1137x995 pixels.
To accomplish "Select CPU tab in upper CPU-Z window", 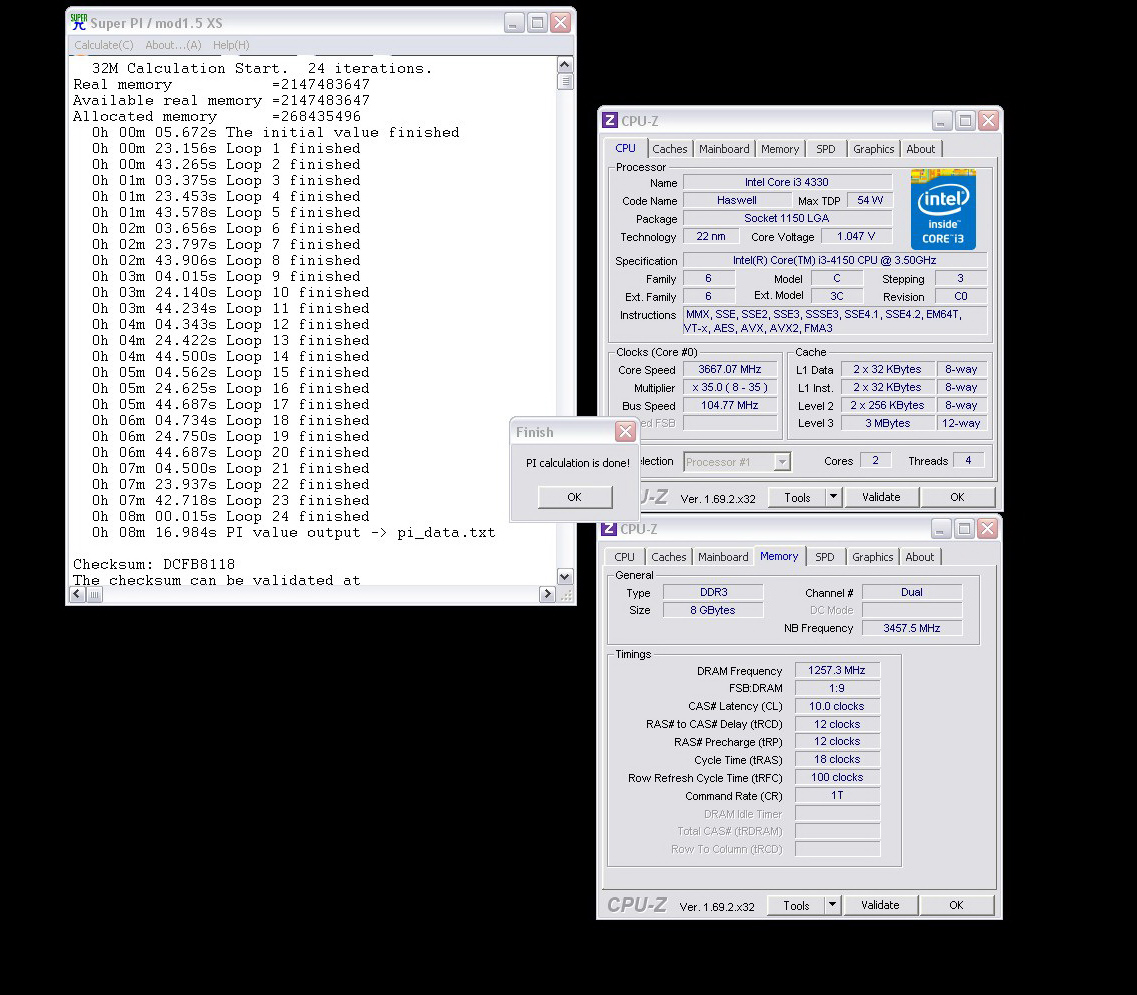I will tap(625, 148).
